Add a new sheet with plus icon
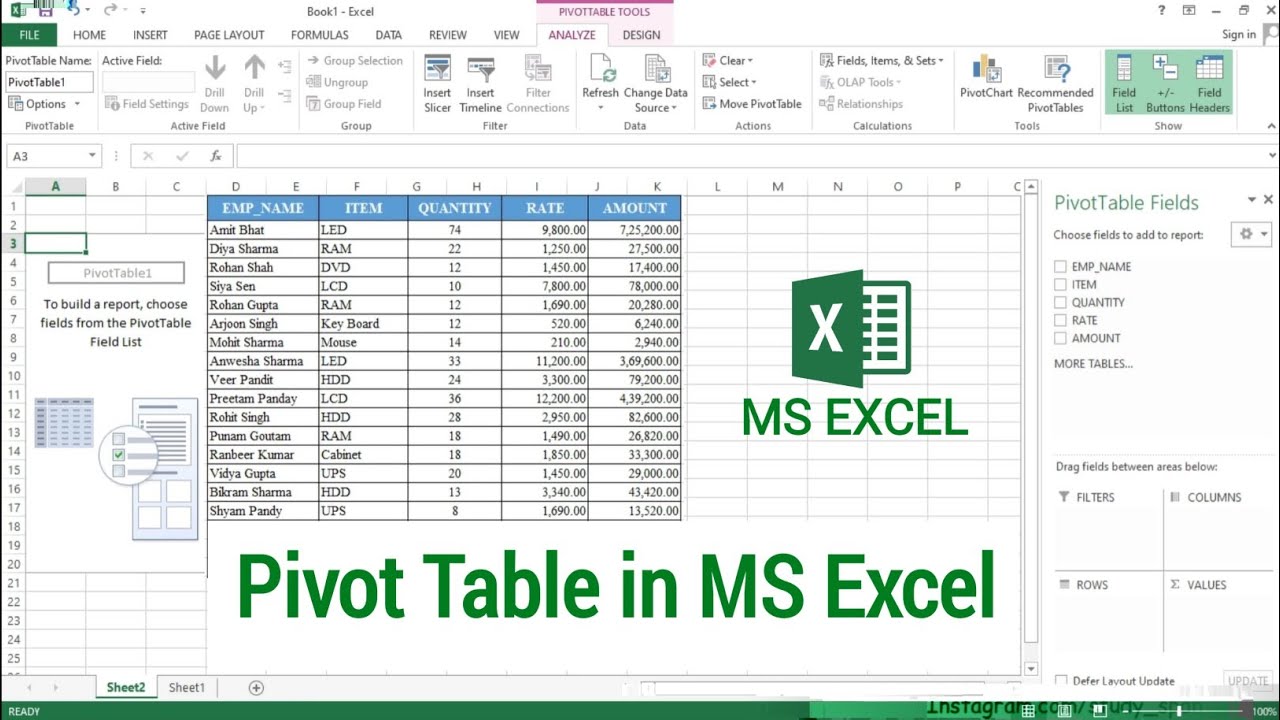 coord(256,688)
